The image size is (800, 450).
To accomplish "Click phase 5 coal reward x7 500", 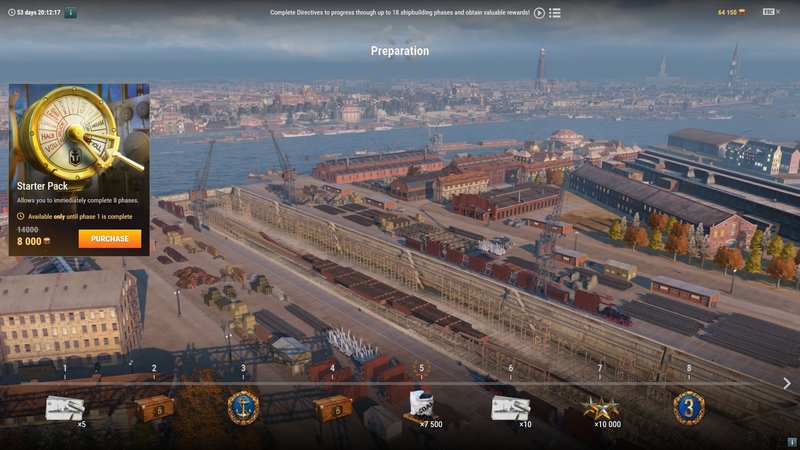I will pyautogui.click(x=421, y=408).
